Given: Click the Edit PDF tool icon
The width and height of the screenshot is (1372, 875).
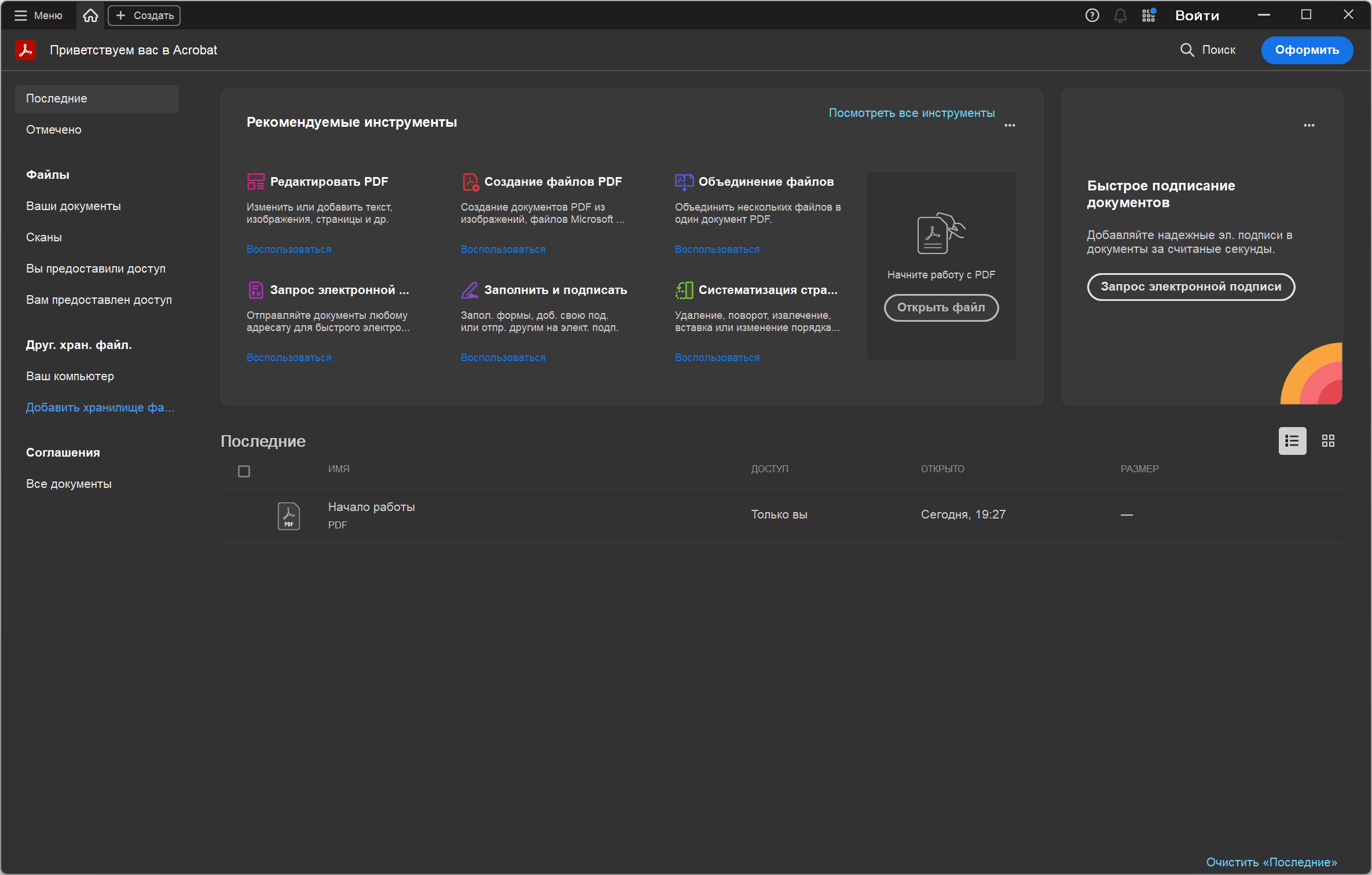Looking at the screenshot, I should tap(255, 182).
